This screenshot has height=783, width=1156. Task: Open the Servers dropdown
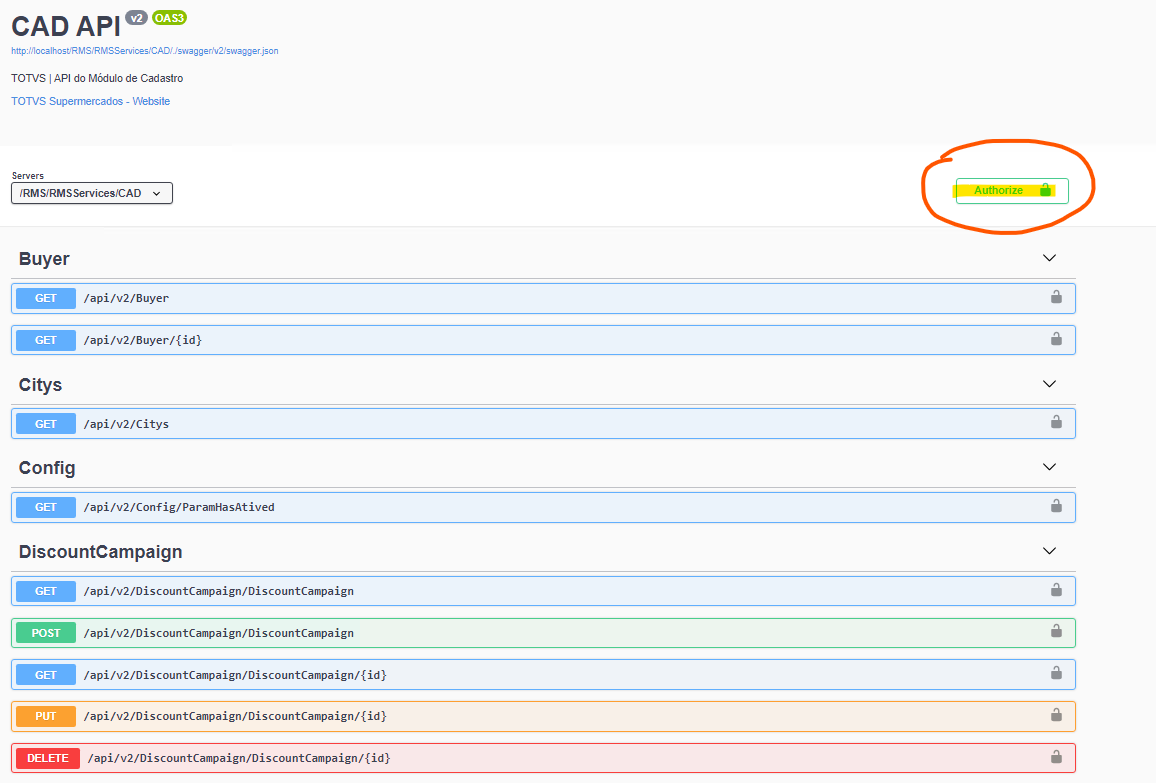(92, 193)
